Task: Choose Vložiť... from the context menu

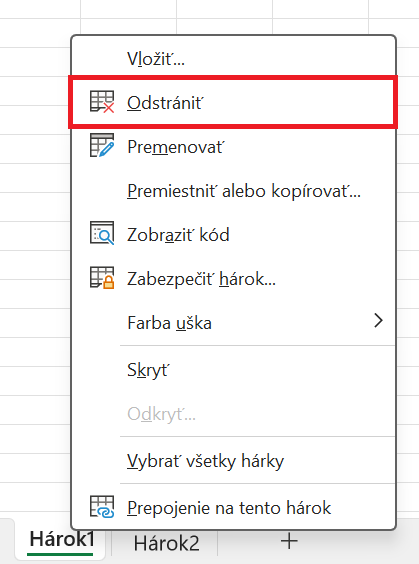Action: click(234, 59)
